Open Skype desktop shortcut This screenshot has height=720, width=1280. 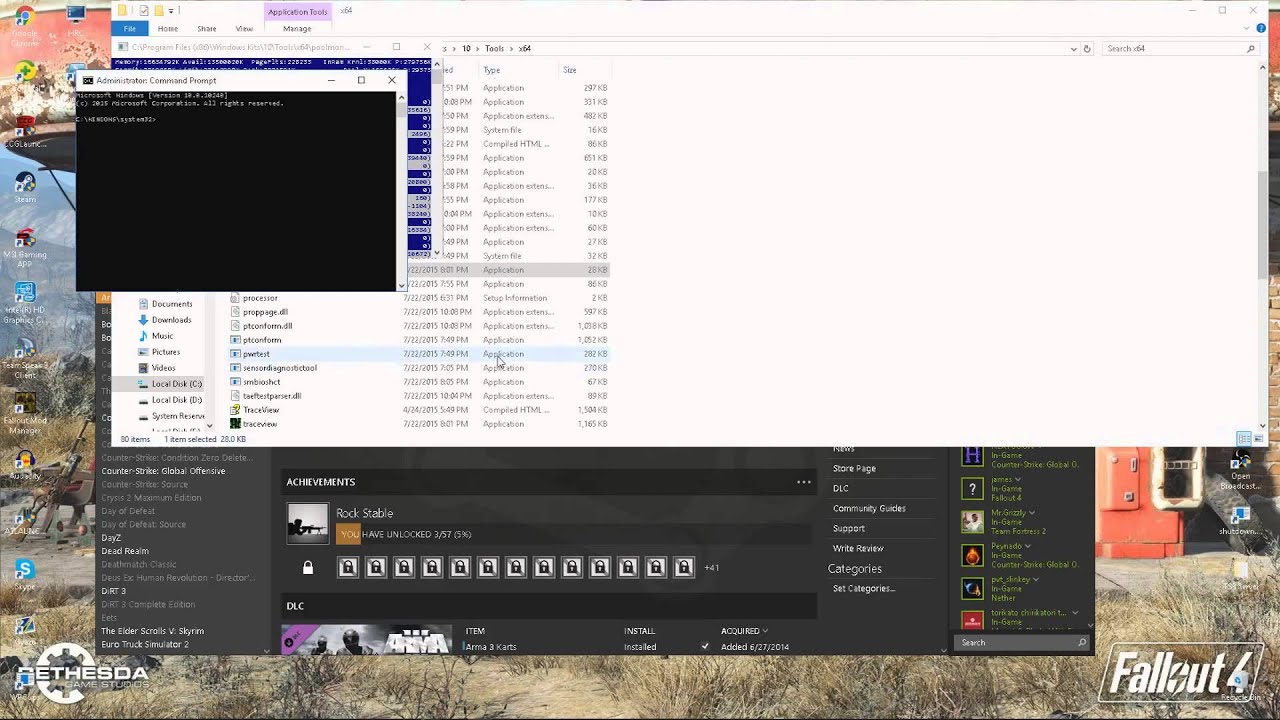(x=25, y=572)
